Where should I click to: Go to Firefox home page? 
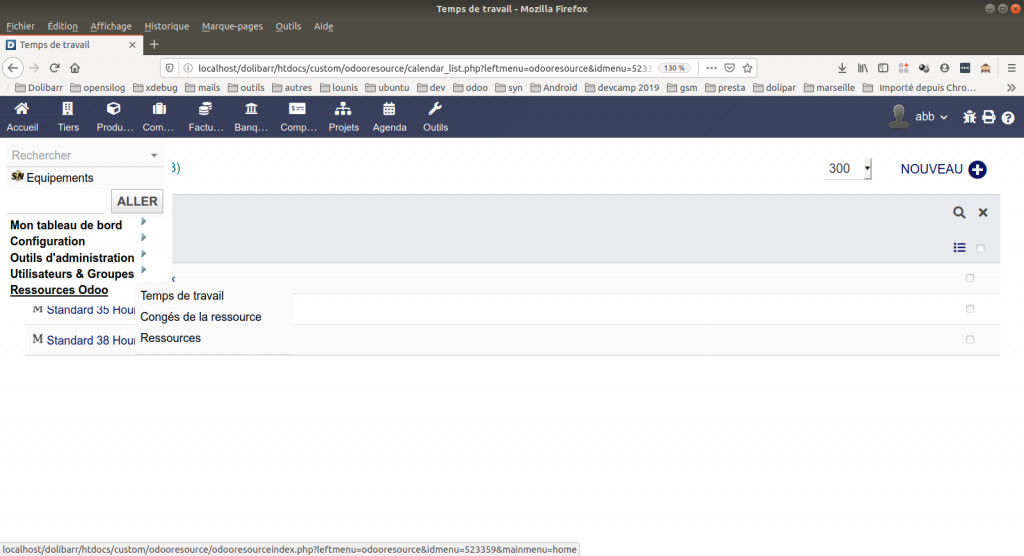coord(75,68)
